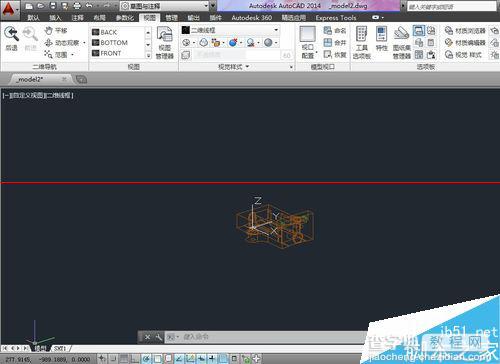Expand the Orbit (动态观察) dropdown arrow

coord(84,43)
